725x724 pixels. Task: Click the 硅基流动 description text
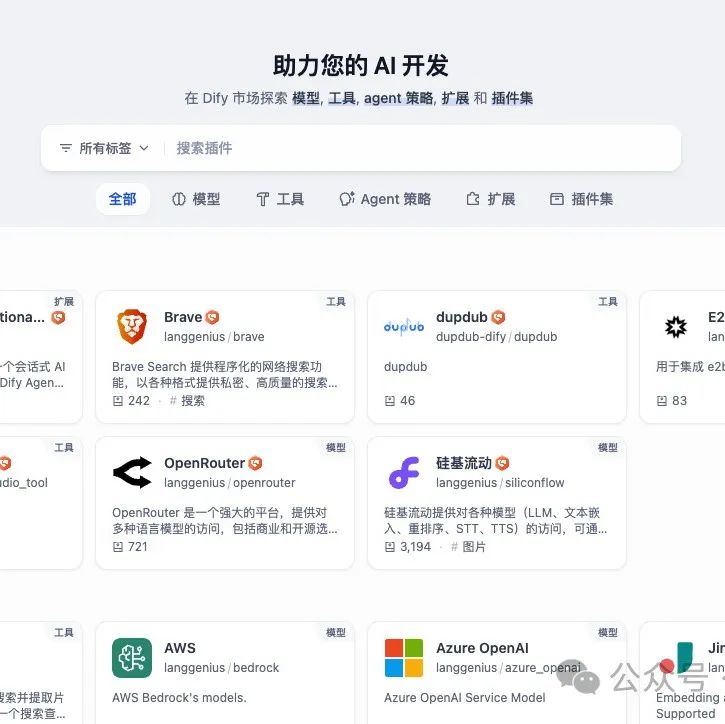496,521
